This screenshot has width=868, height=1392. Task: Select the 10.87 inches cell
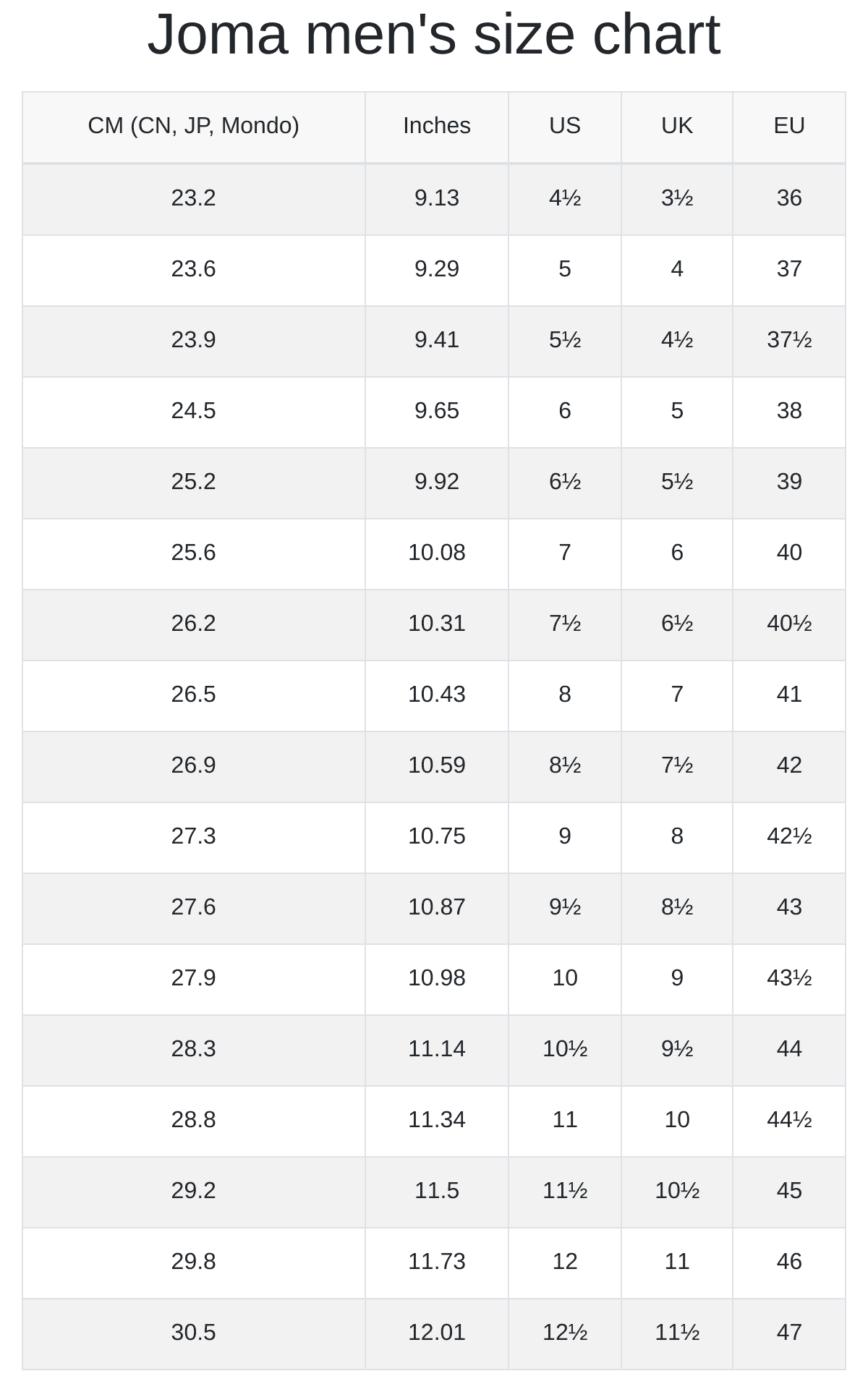coord(436,907)
